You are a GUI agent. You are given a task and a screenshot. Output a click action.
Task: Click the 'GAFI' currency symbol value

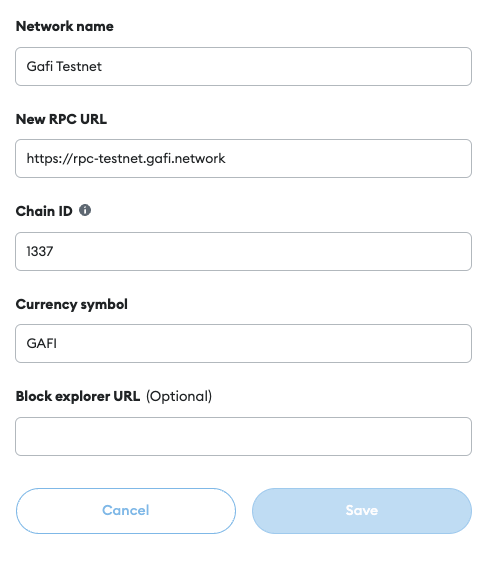42,344
